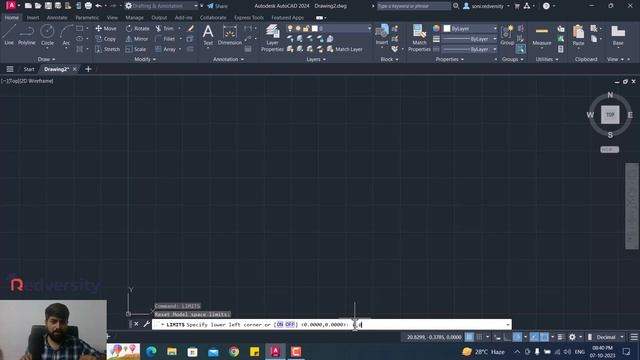
Task: Expand the Modify panel
Action: pyautogui.click(x=145, y=59)
